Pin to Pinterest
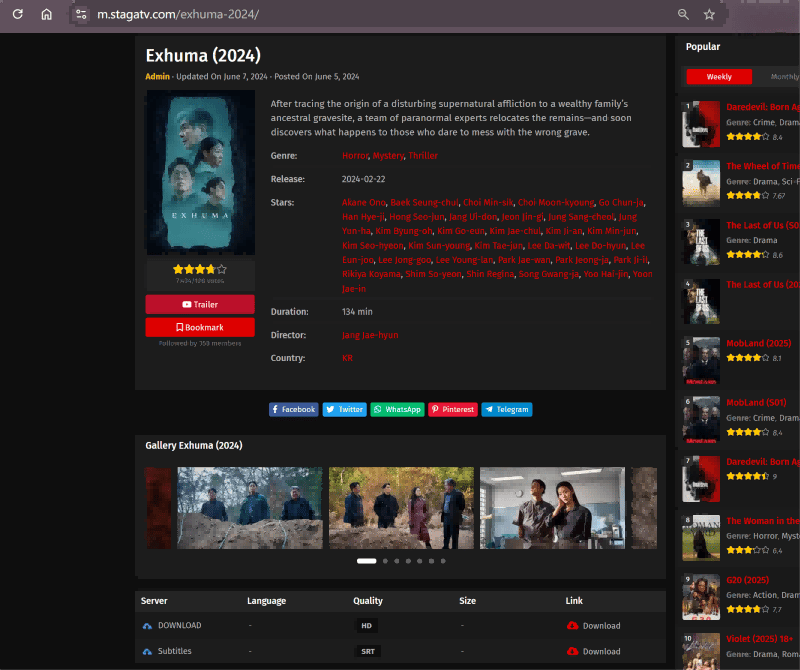 [x=452, y=409]
